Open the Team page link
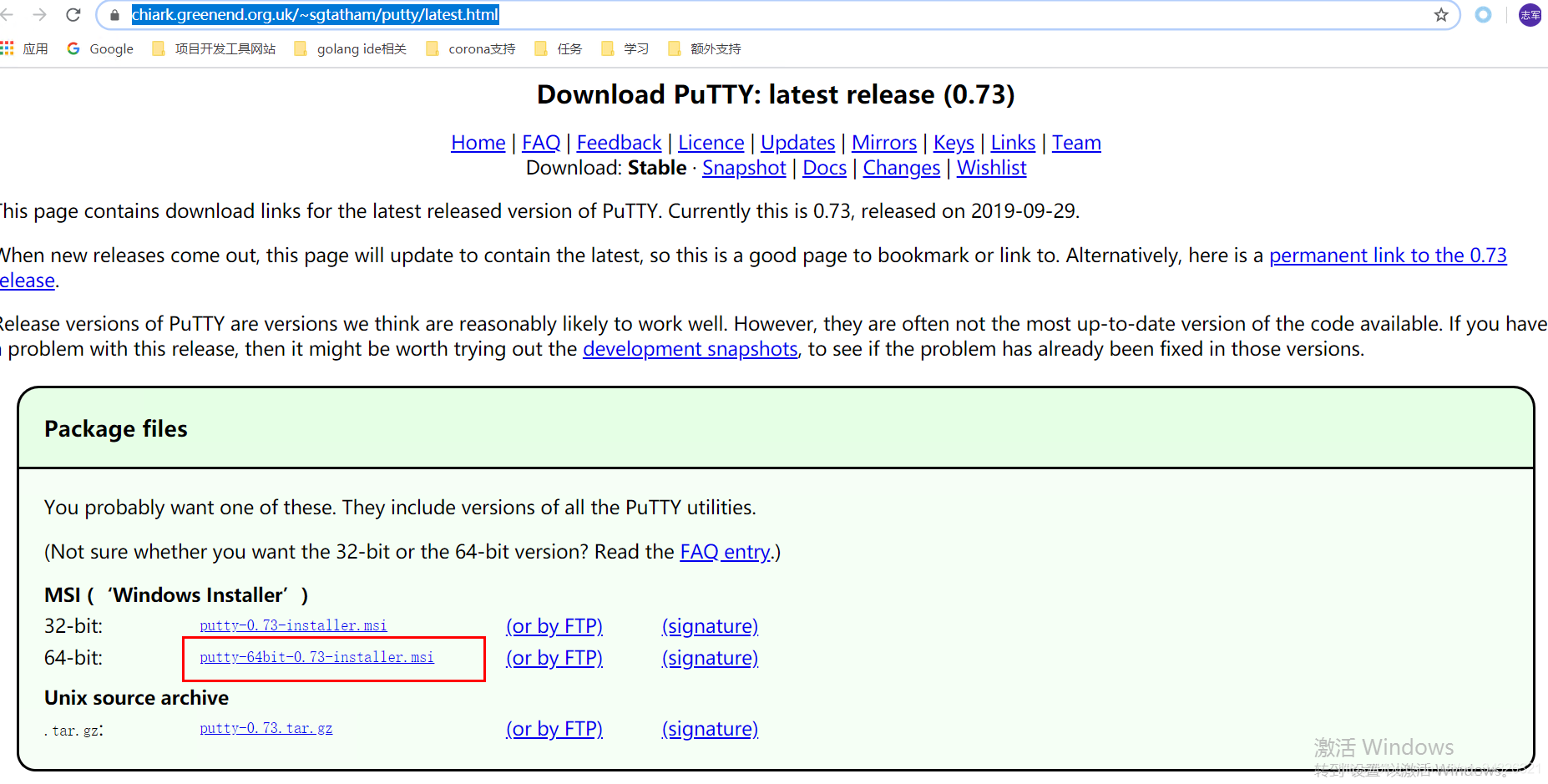Screen dimensions: 1548x784 (x=1076, y=143)
